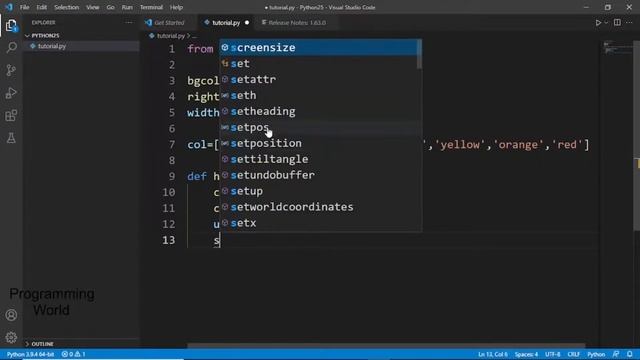The height and width of the screenshot is (360, 640).
Task: Open the Manage gear icon
Action: pyautogui.click(x=11, y=338)
